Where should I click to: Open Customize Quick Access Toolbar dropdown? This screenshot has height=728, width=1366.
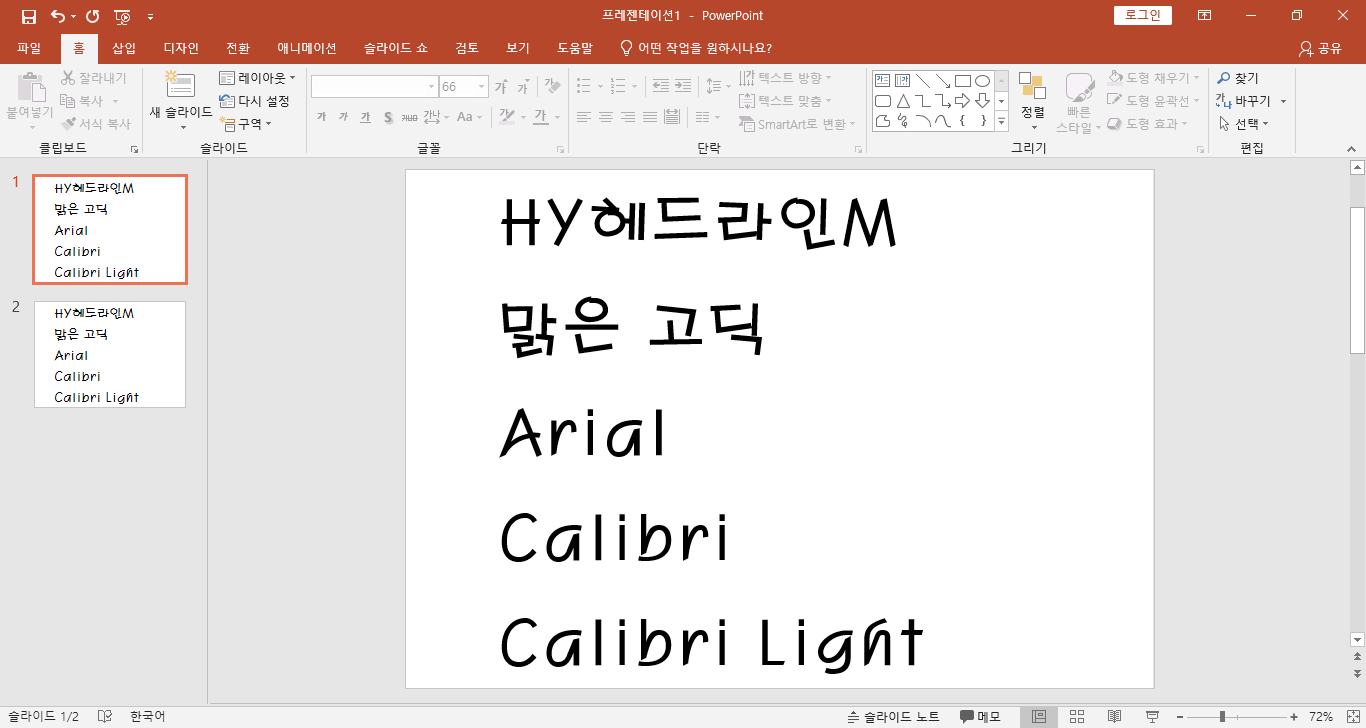[150, 16]
